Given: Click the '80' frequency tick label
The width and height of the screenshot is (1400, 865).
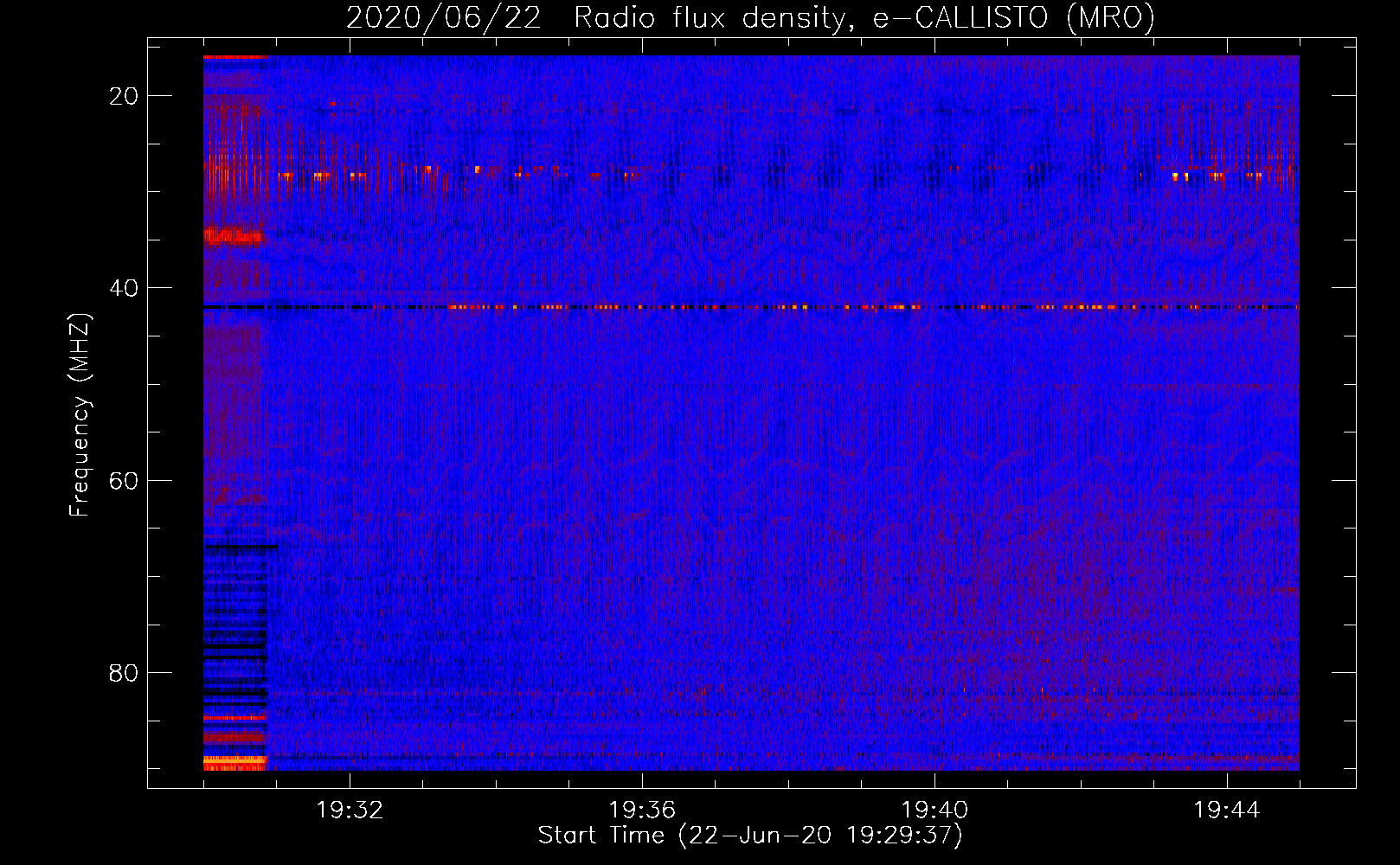Looking at the screenshot, I should [x=124, y=672].
